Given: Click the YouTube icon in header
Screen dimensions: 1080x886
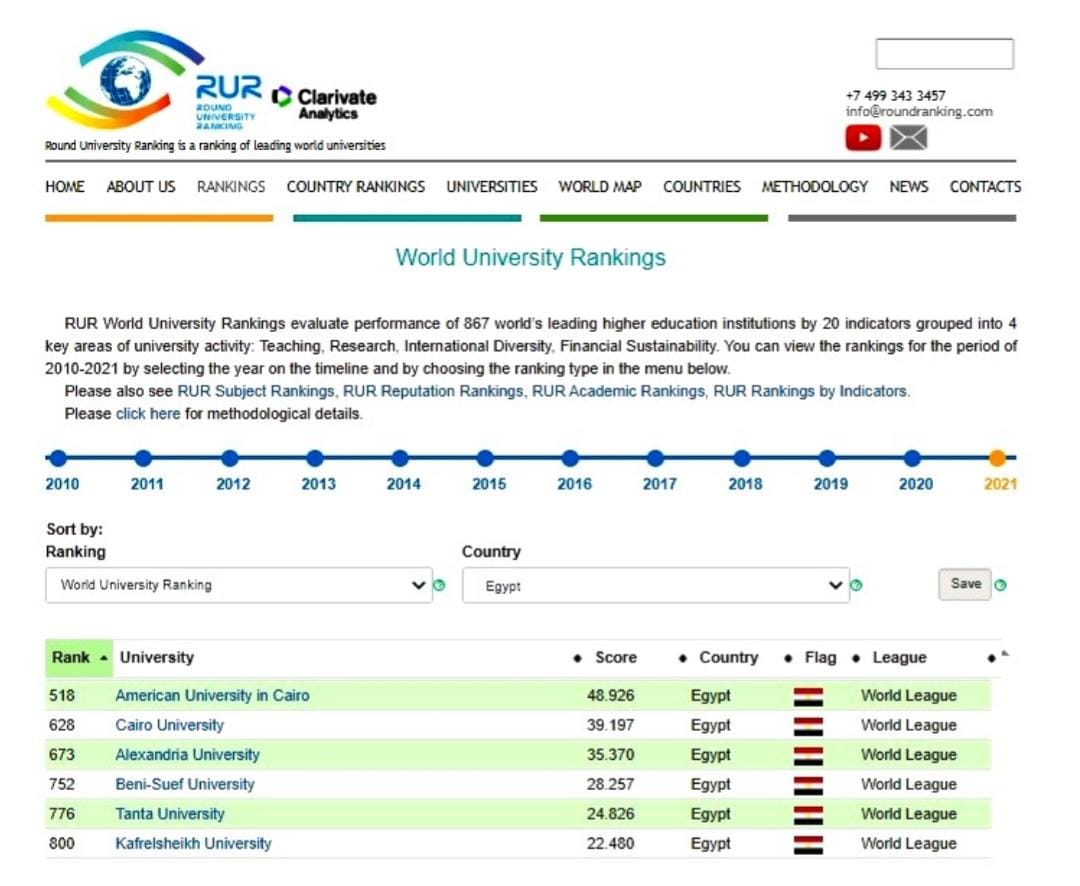Looking at the screenshot, I should tap(862, 138).
